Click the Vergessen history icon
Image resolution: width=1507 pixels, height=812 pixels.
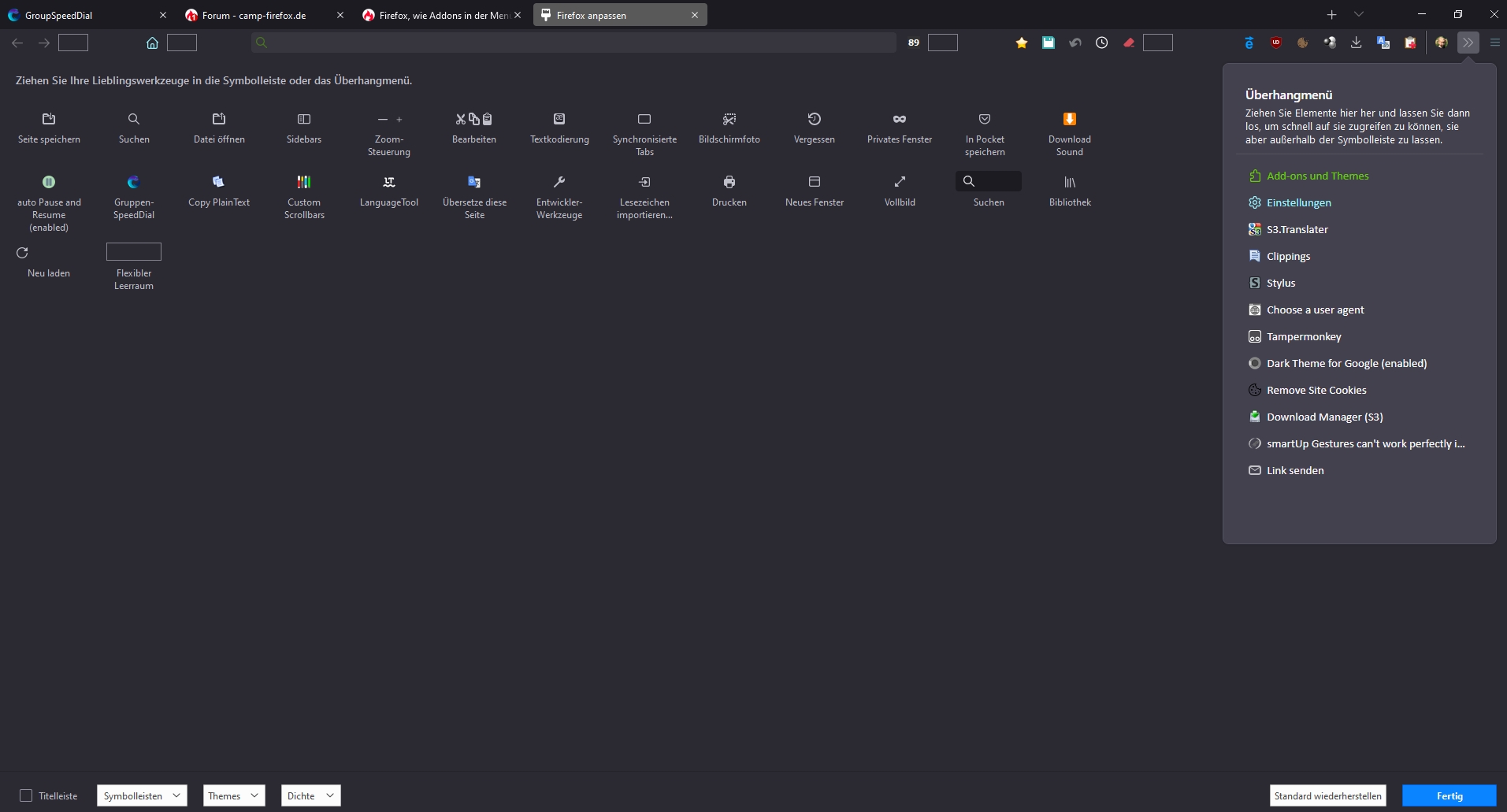click(814, 119)
